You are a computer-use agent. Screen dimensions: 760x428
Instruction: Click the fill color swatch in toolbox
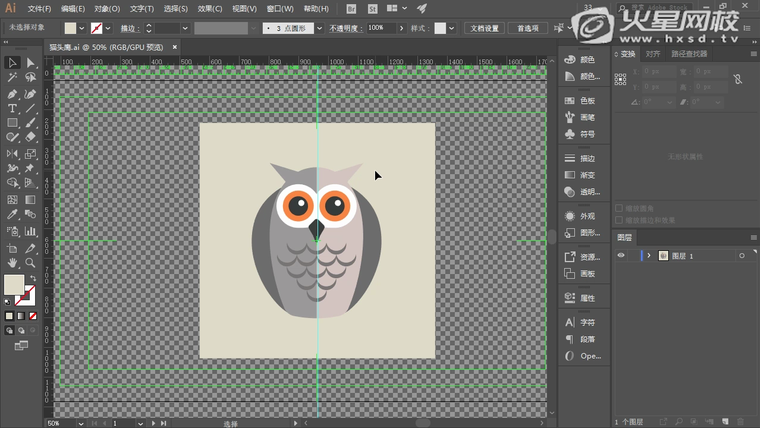coord(14,285)
